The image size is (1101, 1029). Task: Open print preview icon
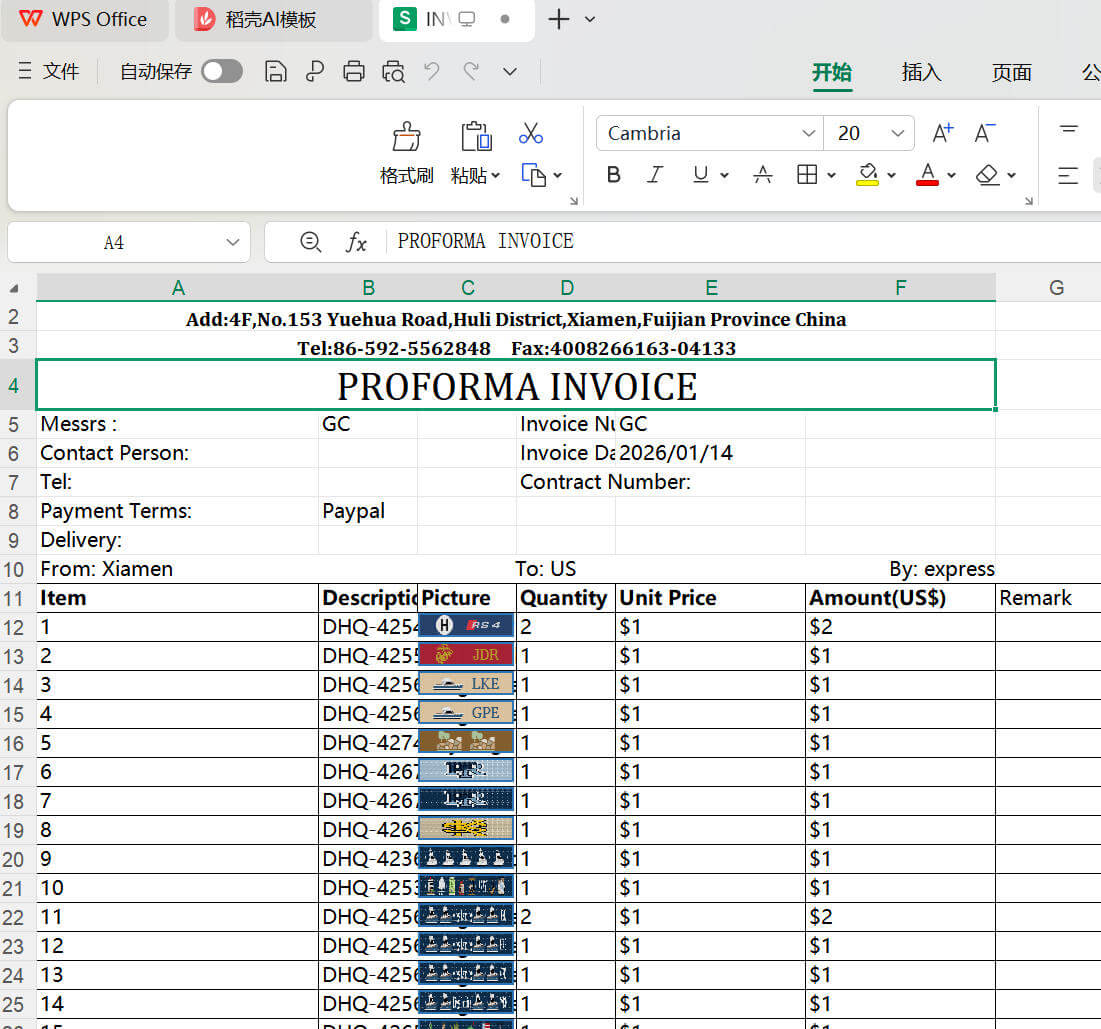pos(393,72)
